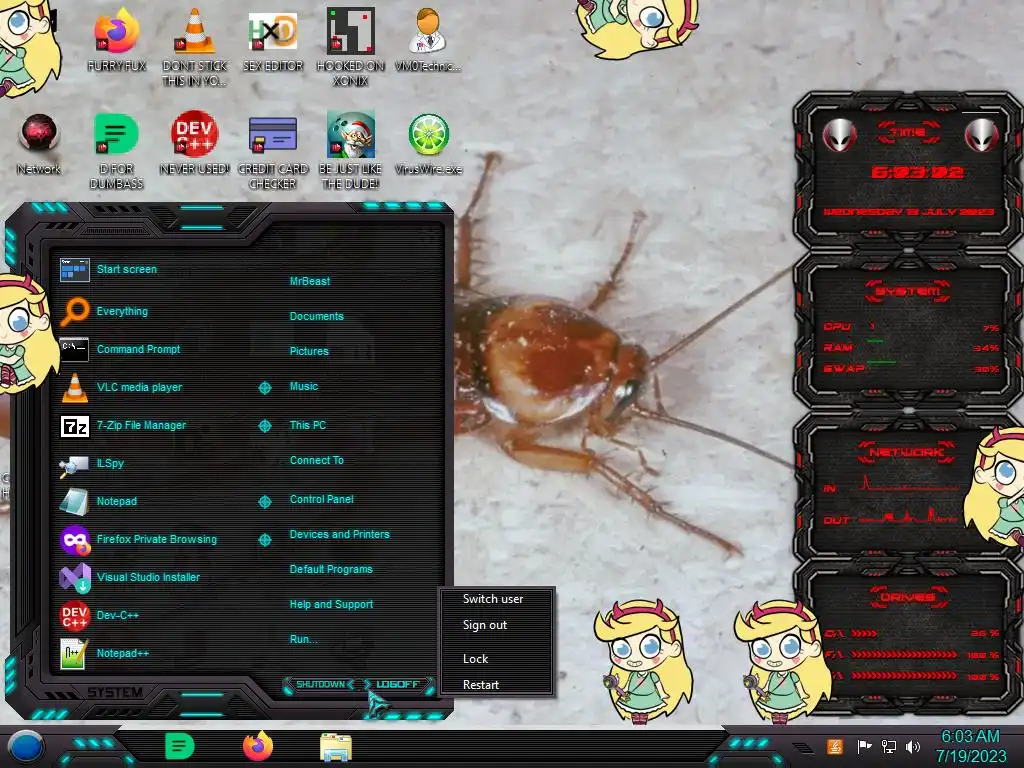The height and width of the screenshot is (768, 1024).
Task: Expand 7-Zip File Manager jump list arrow
Action: (265, 426)
